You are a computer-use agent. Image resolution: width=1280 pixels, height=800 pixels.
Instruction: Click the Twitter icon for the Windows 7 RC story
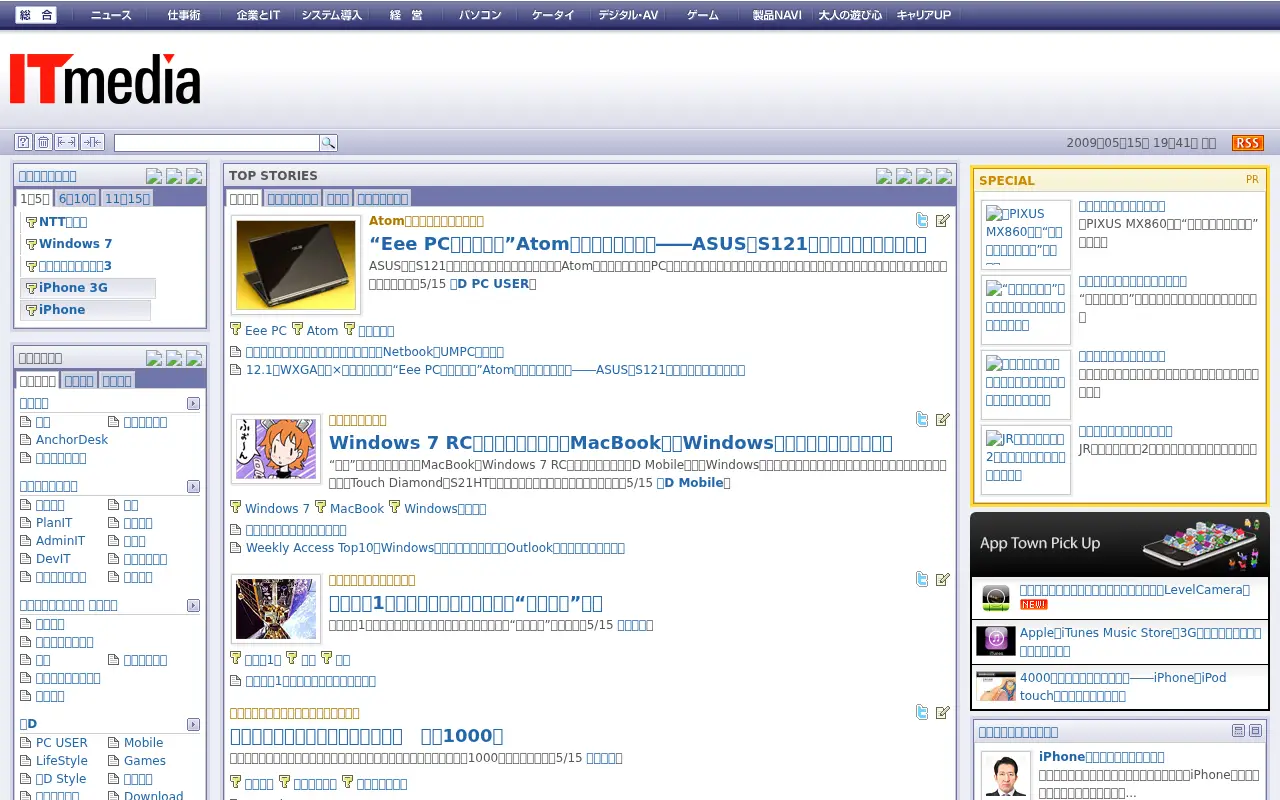click(922, 419)
